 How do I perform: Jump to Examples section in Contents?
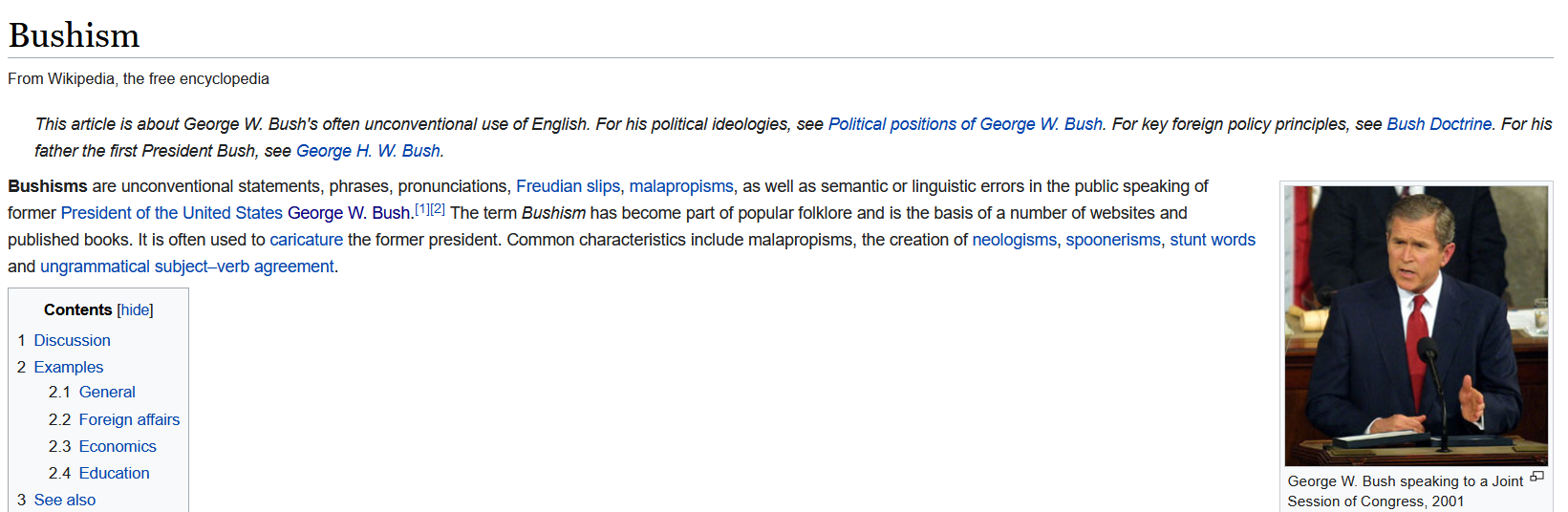tap(68, 367)
